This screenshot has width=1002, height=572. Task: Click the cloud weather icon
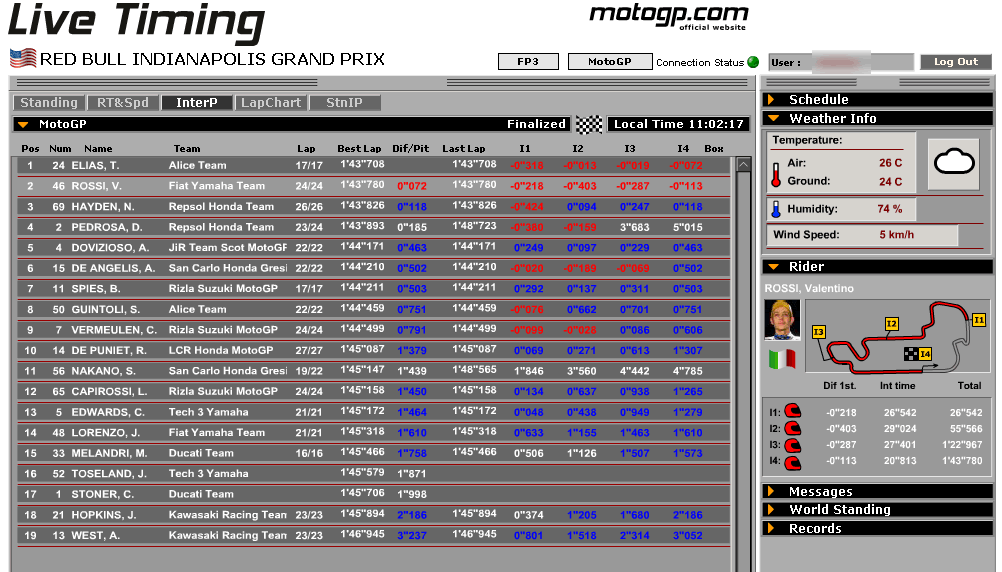coord(954,164)
